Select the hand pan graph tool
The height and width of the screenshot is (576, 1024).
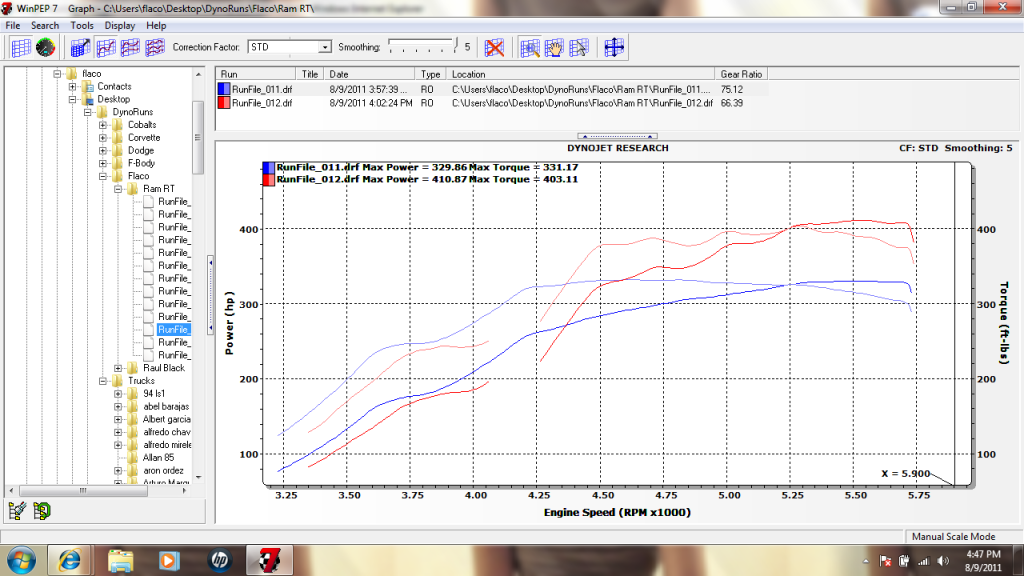pos(554,47)
